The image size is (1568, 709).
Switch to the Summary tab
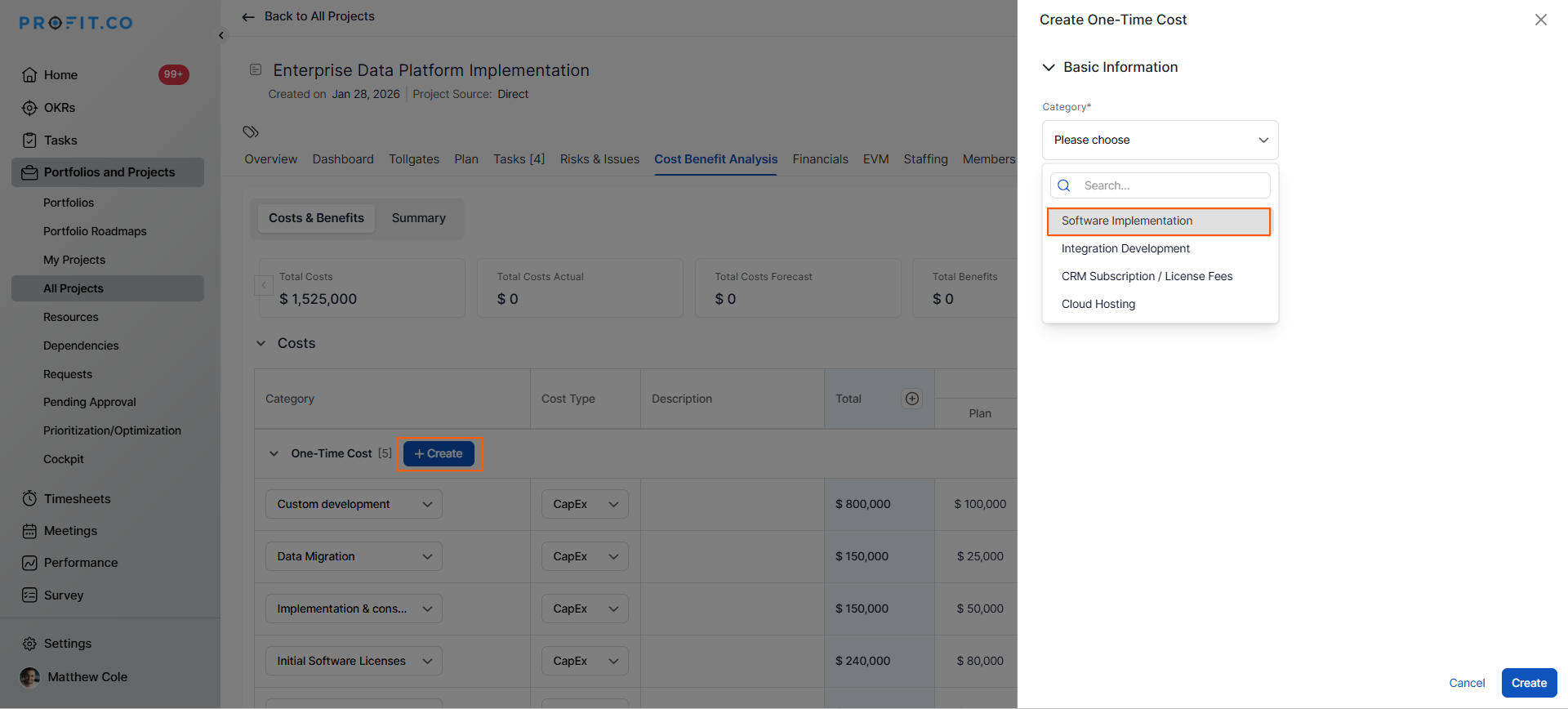pos(418,218)
